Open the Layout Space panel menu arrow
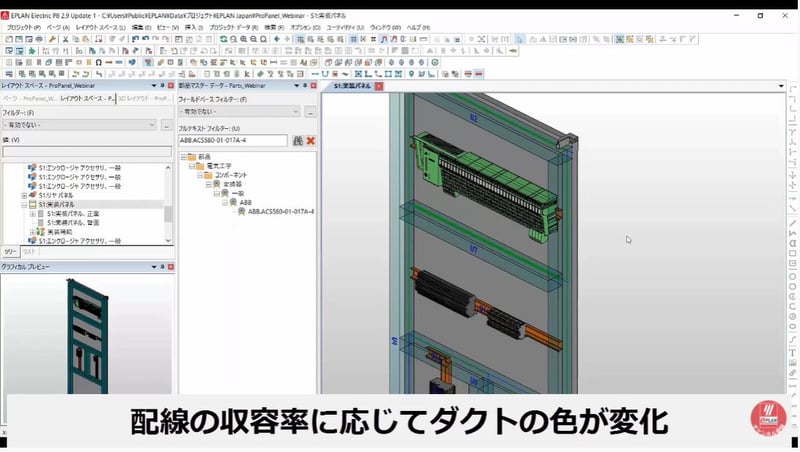Image resolution: width=800 pixels, height=452 pixels. click(x=154, y=85)
